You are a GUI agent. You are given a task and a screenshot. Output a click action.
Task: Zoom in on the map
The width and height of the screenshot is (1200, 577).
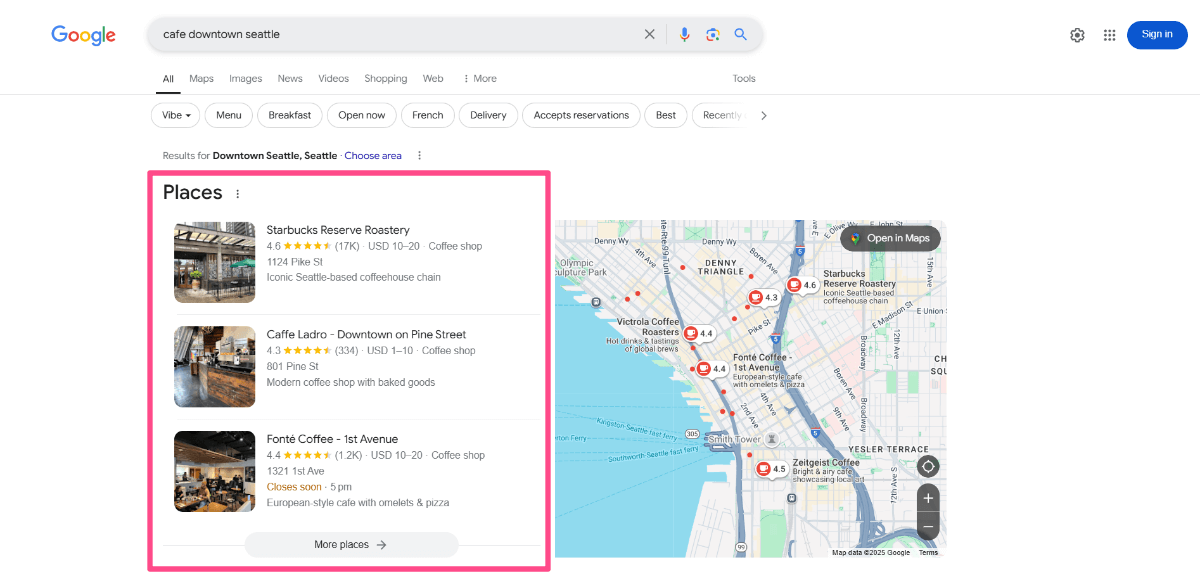coord(928,498)
